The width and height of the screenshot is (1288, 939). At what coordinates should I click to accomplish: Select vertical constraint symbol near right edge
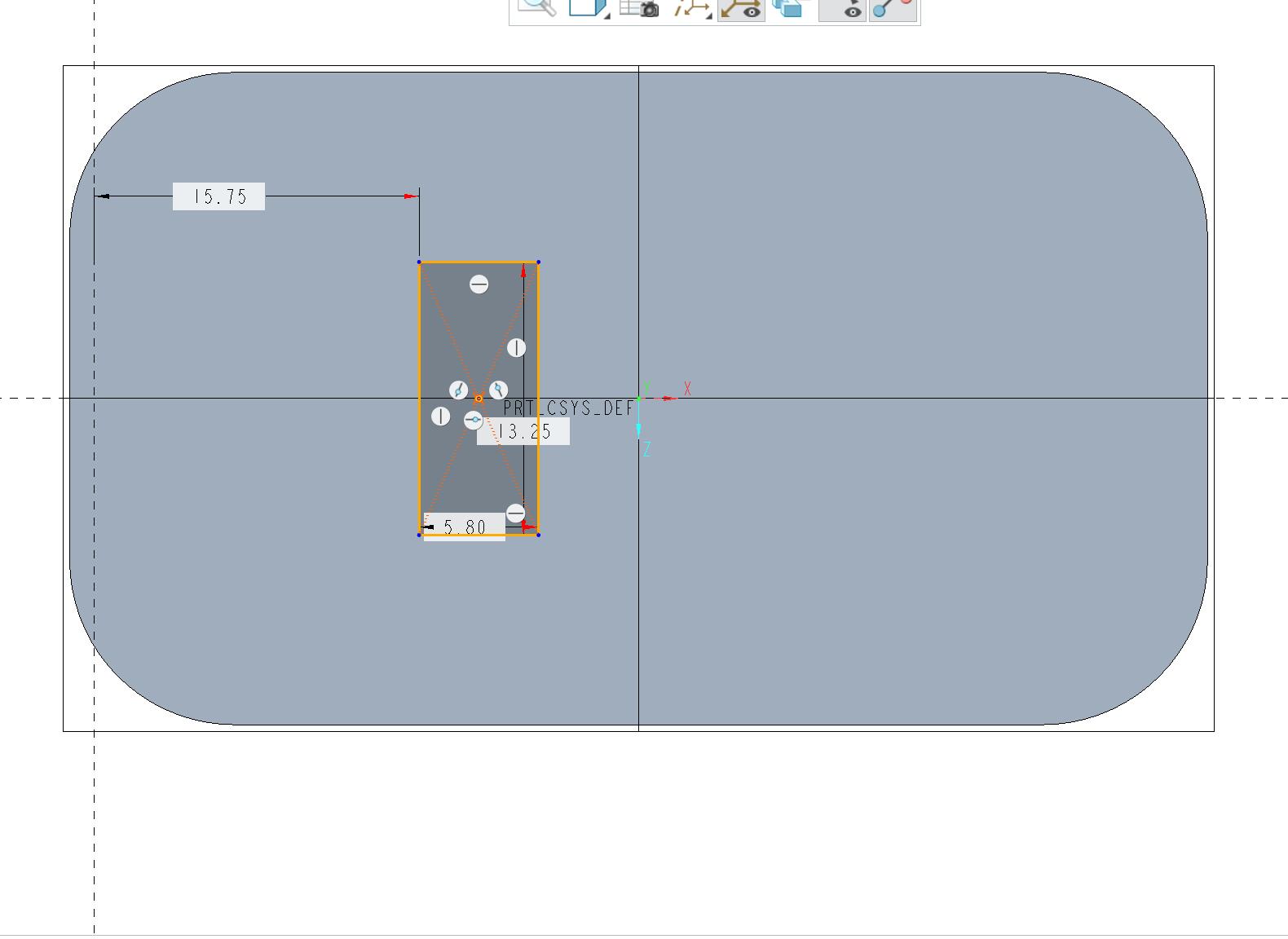coord(517,348)
